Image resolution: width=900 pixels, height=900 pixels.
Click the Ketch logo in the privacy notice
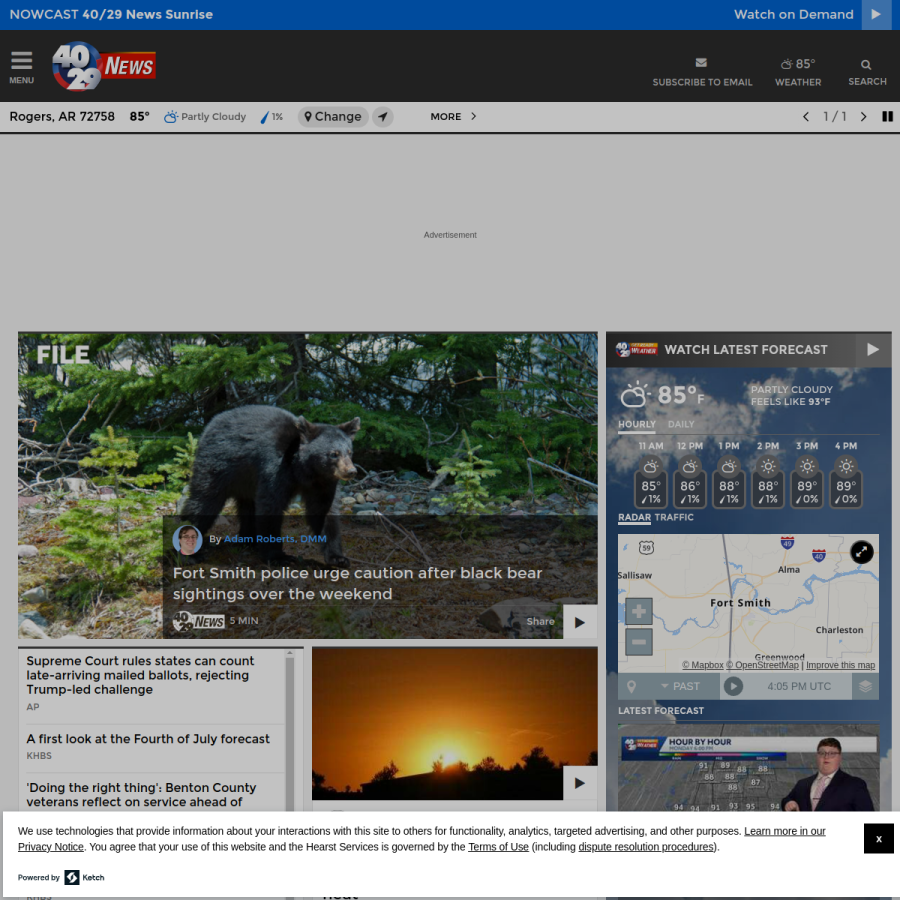coord(84,877)
